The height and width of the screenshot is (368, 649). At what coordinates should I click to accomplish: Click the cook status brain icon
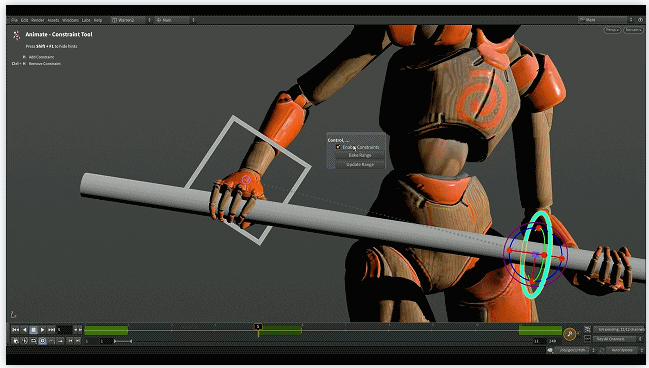click(x=550, y=350)
